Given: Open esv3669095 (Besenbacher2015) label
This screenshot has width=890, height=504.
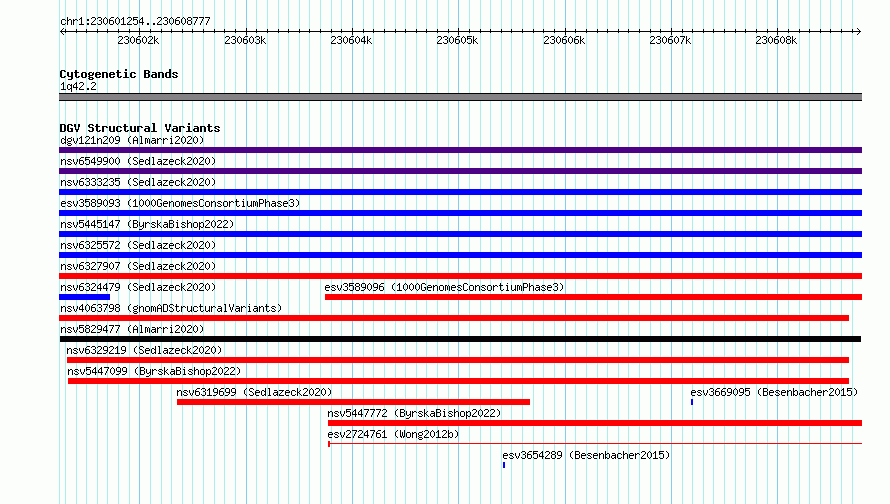Looking at the screenshot, I should [x=774, y=392].
